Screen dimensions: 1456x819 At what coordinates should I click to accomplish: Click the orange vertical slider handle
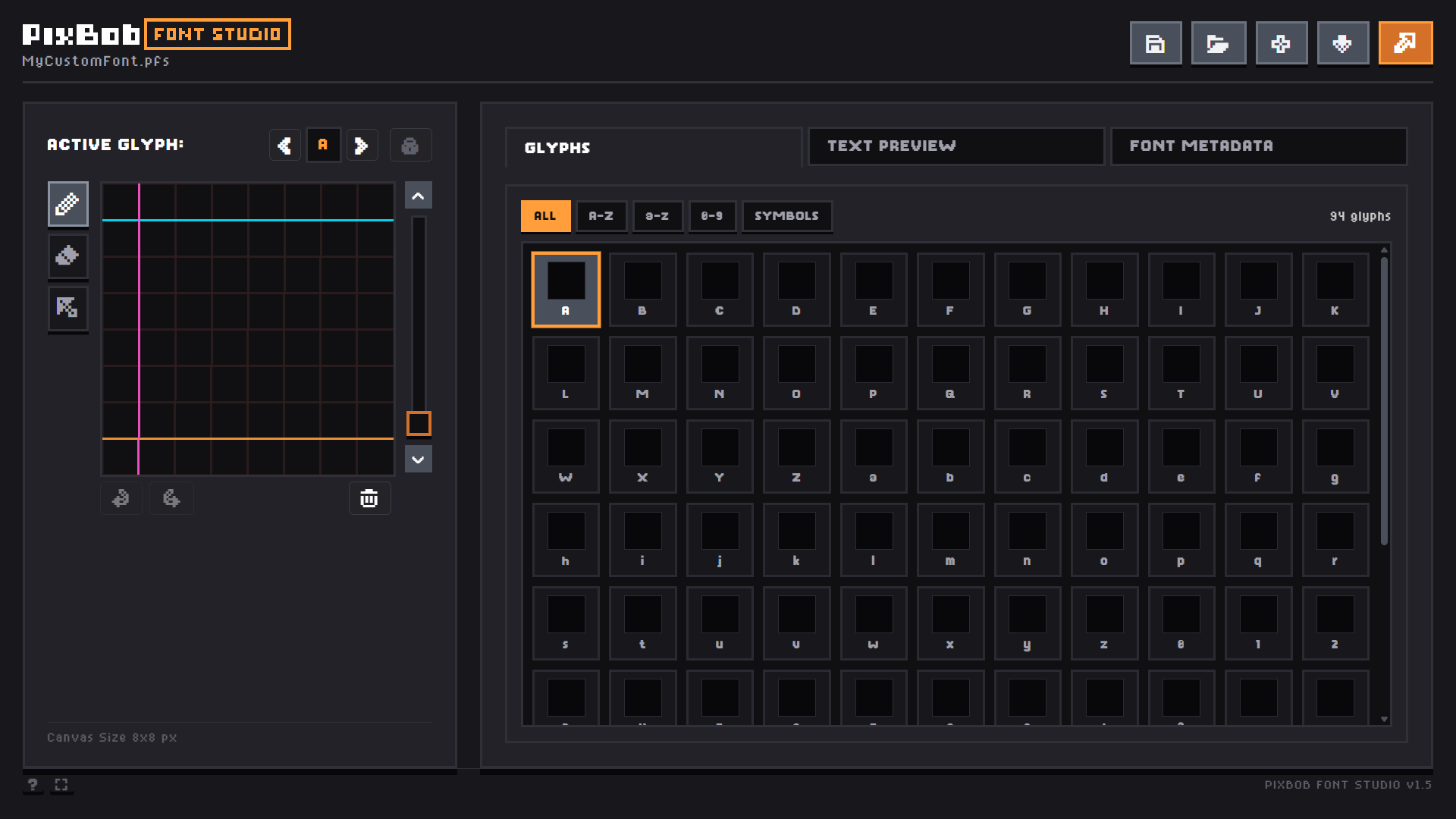pos(419,423)
